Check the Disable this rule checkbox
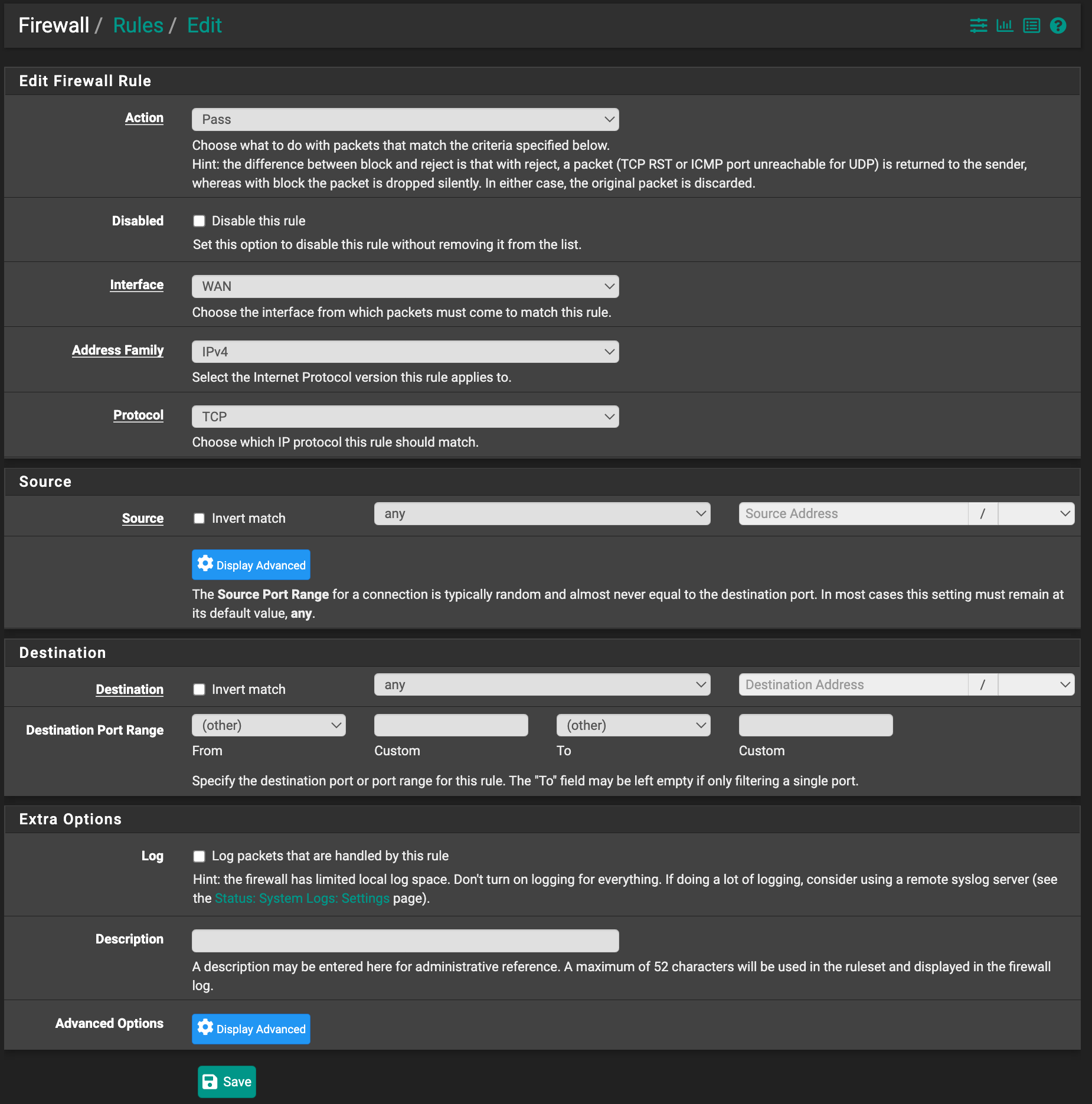The width and height of the screenshot is (1092, 1104). pyautogui.click(x=199, y=221)
